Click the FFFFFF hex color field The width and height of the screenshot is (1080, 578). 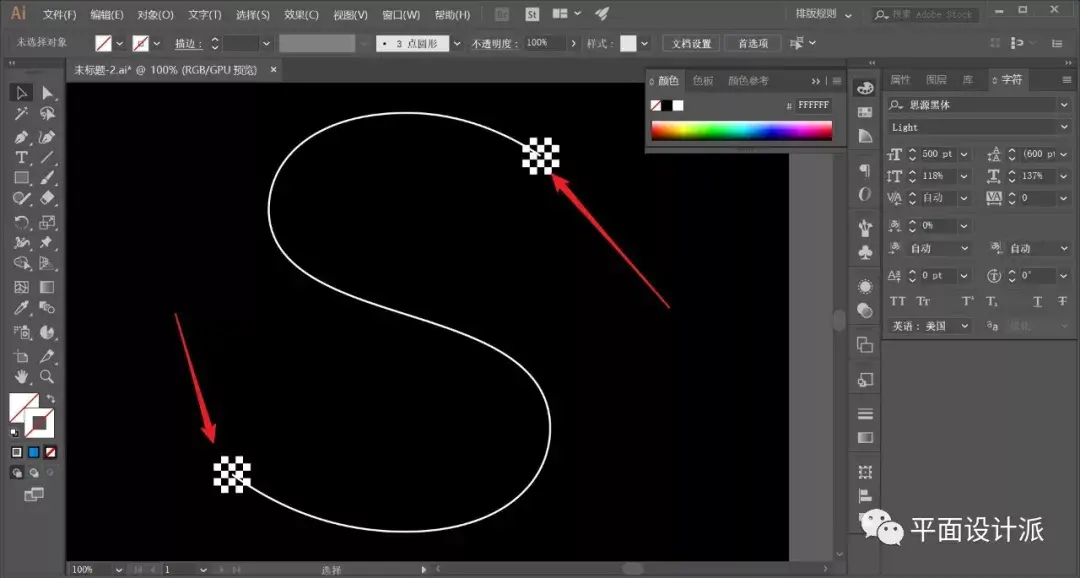(x=813, y=105)
